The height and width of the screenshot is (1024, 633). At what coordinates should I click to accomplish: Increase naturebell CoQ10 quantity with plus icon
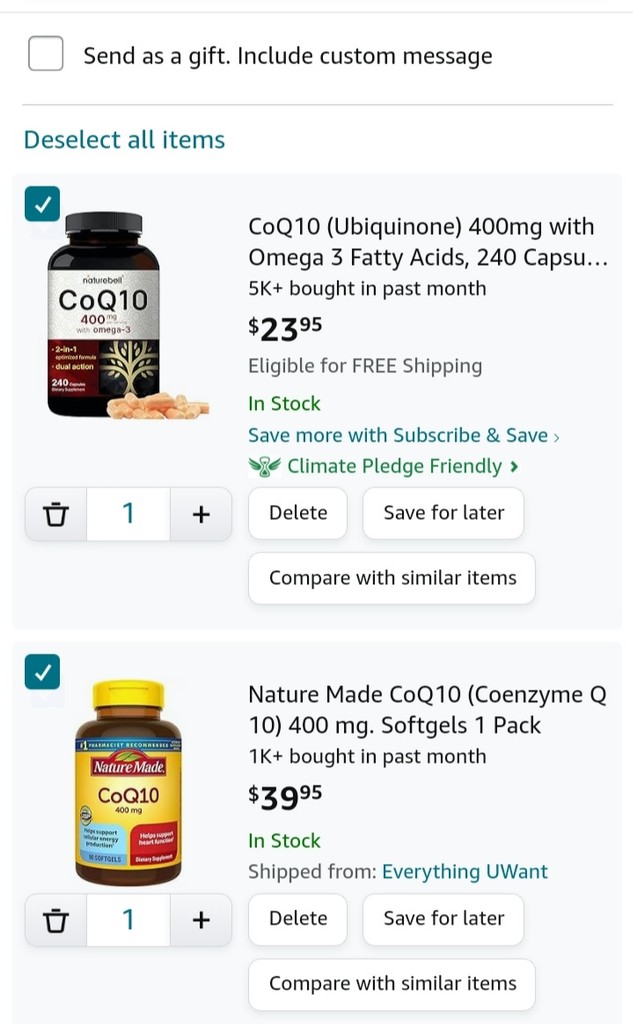pos(201,514)
